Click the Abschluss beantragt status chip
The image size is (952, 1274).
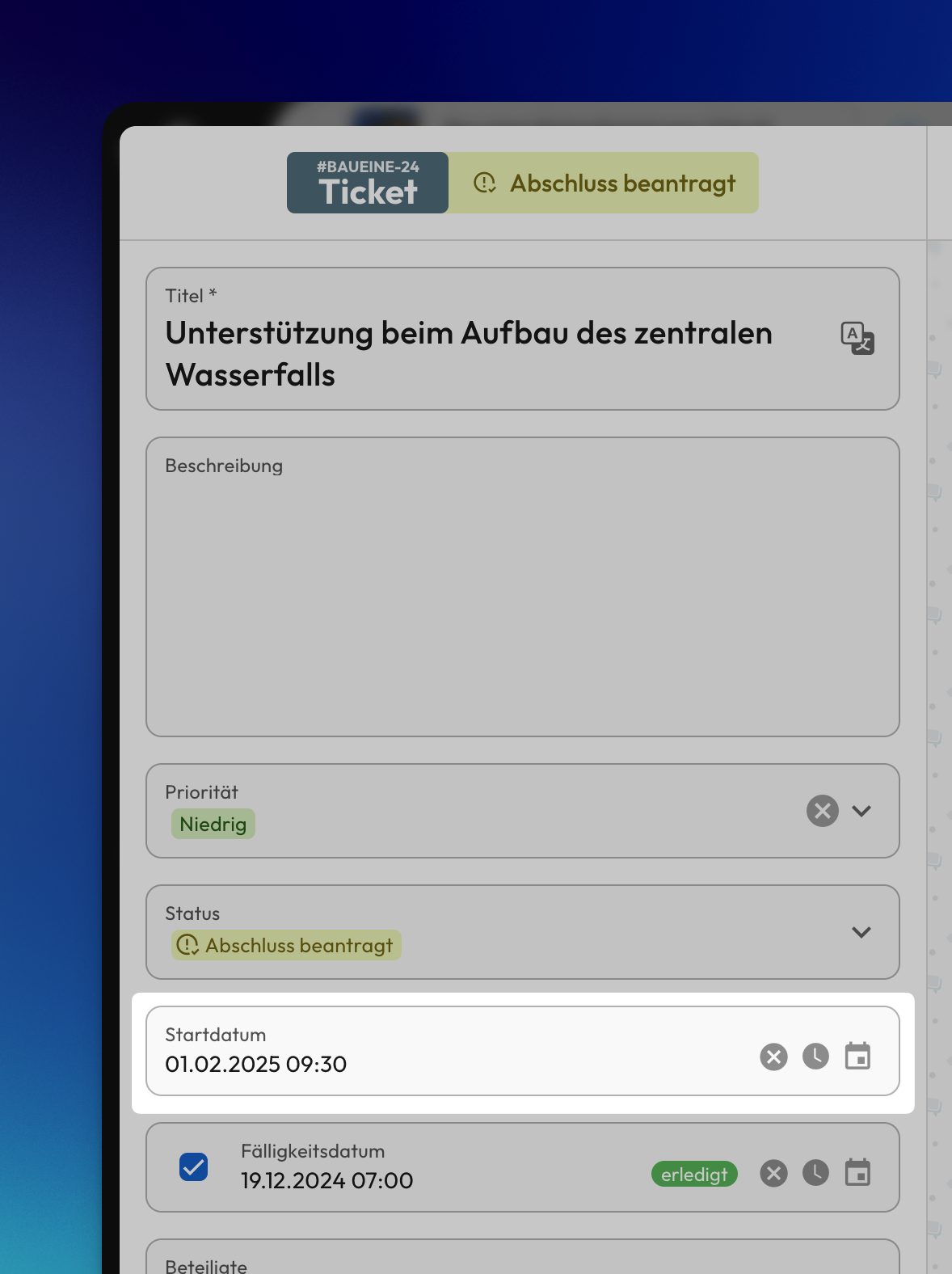point(286,945)
